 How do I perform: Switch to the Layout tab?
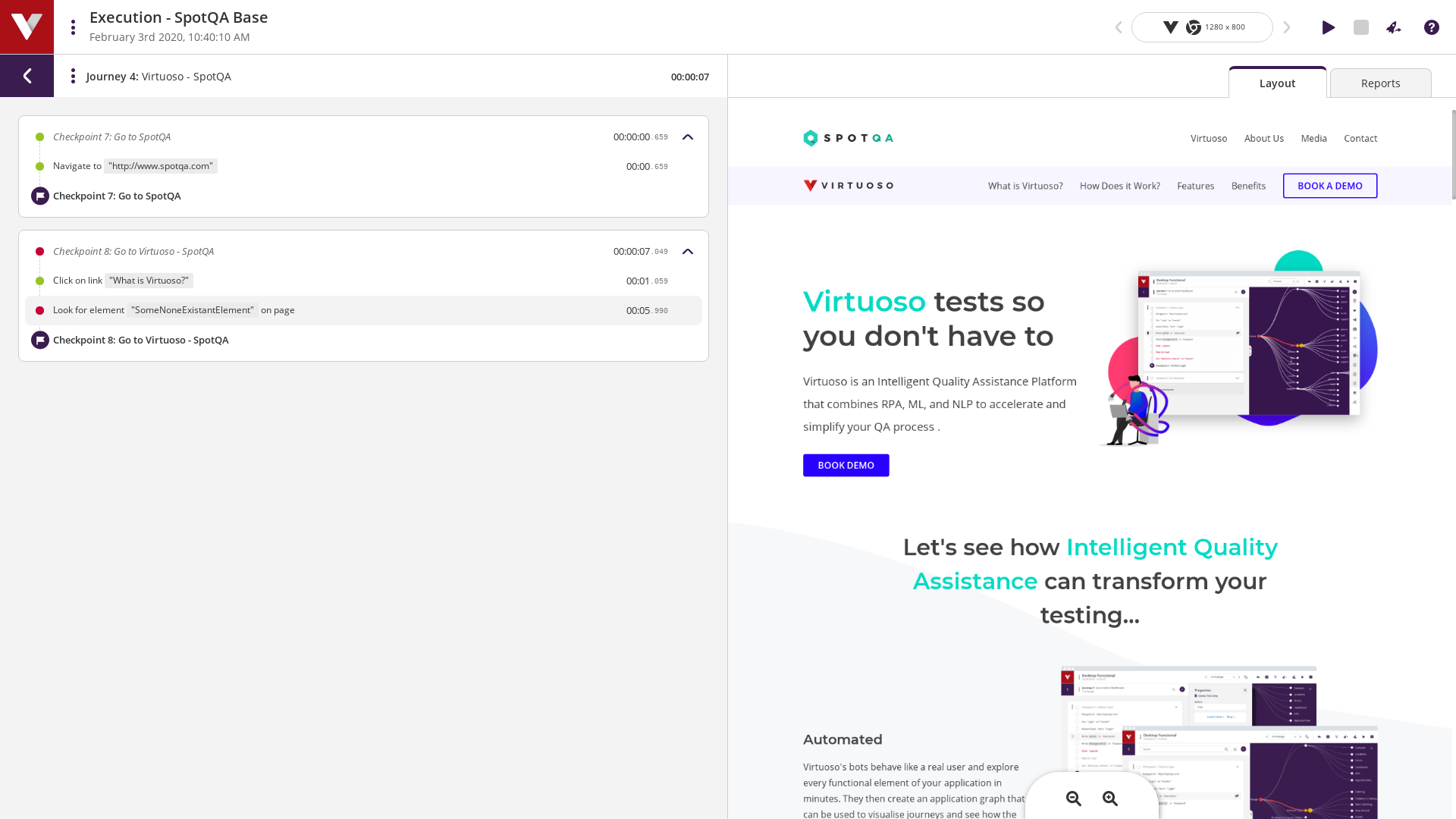pyautogui.click(x=1277, y=83)
